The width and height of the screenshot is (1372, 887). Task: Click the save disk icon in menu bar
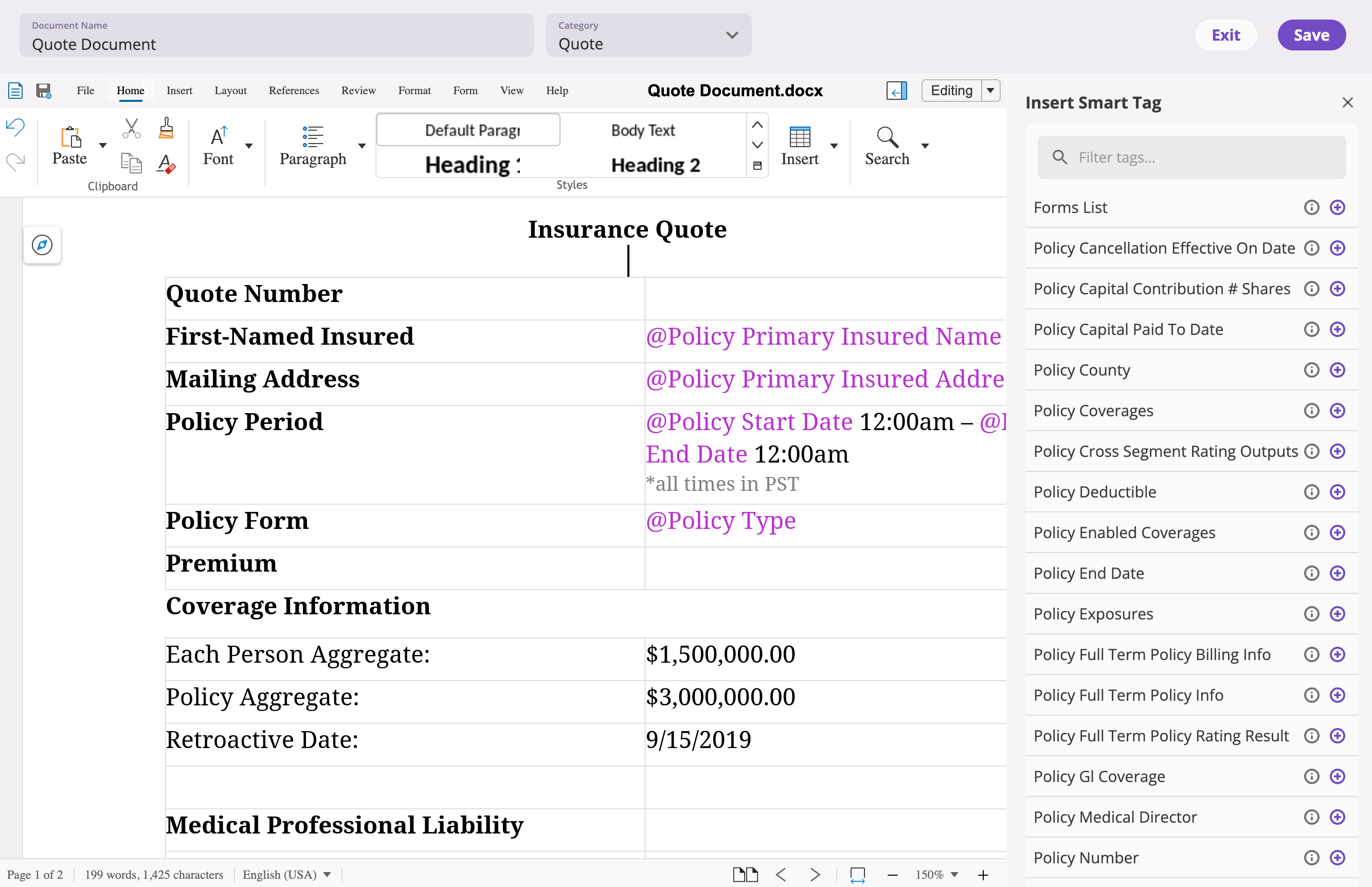44,91
